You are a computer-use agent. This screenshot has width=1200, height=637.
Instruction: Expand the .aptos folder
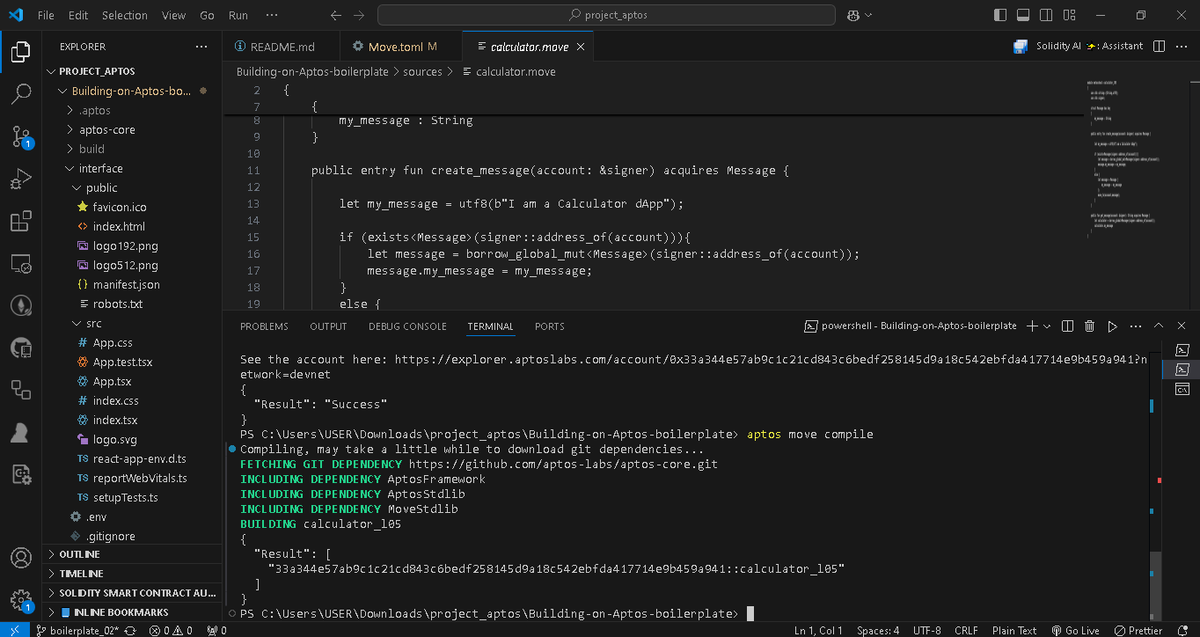point(95,111)
